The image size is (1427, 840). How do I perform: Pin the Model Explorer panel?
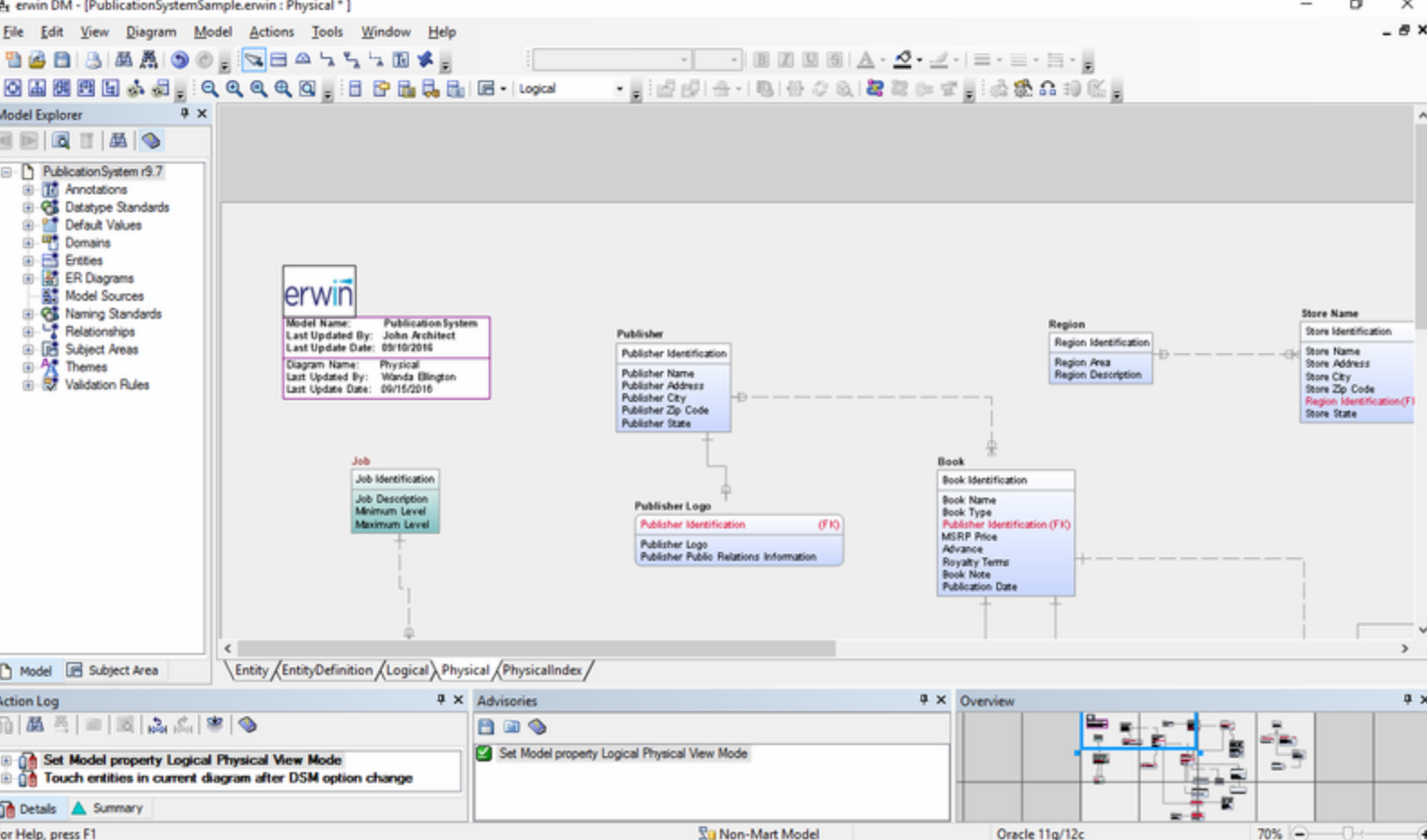[184, 114]
